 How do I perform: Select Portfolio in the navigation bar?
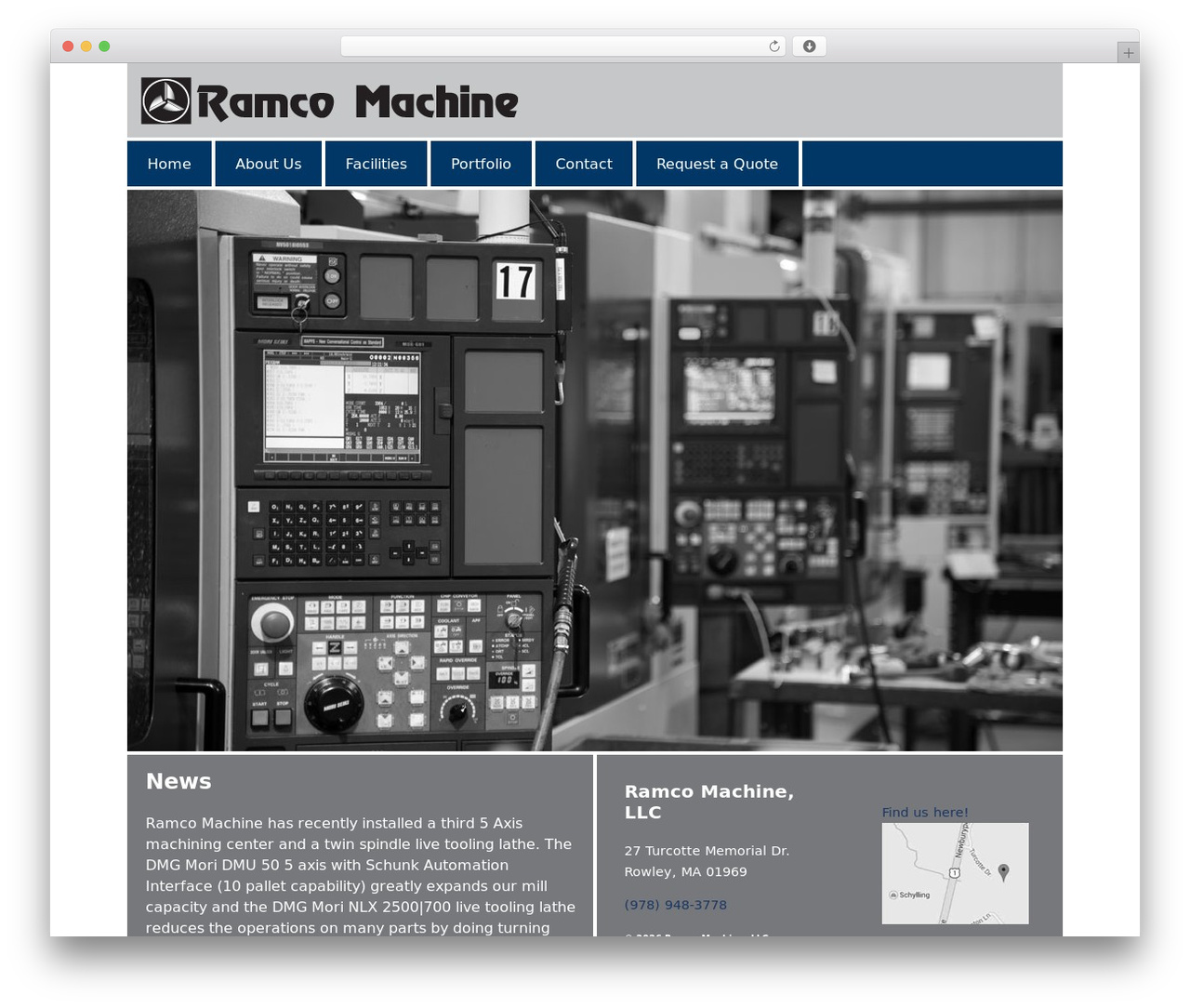(x=481, y=164)
